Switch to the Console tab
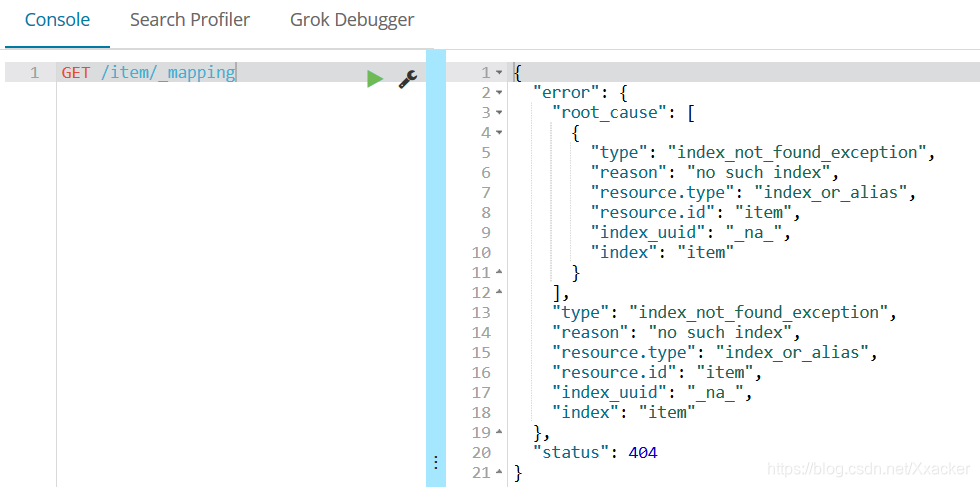Screen dimensions: 980x487 [58, 20]
